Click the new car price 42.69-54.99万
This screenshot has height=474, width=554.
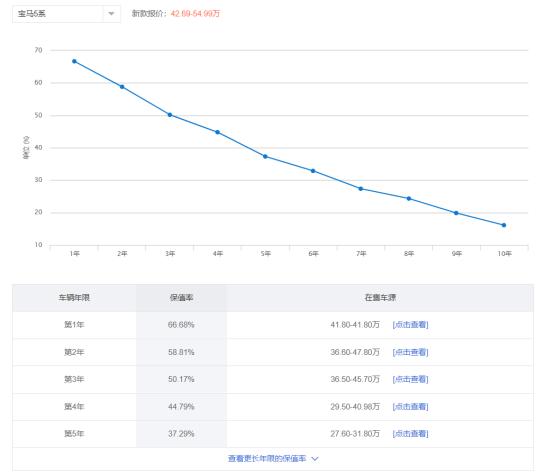(195, 14)
